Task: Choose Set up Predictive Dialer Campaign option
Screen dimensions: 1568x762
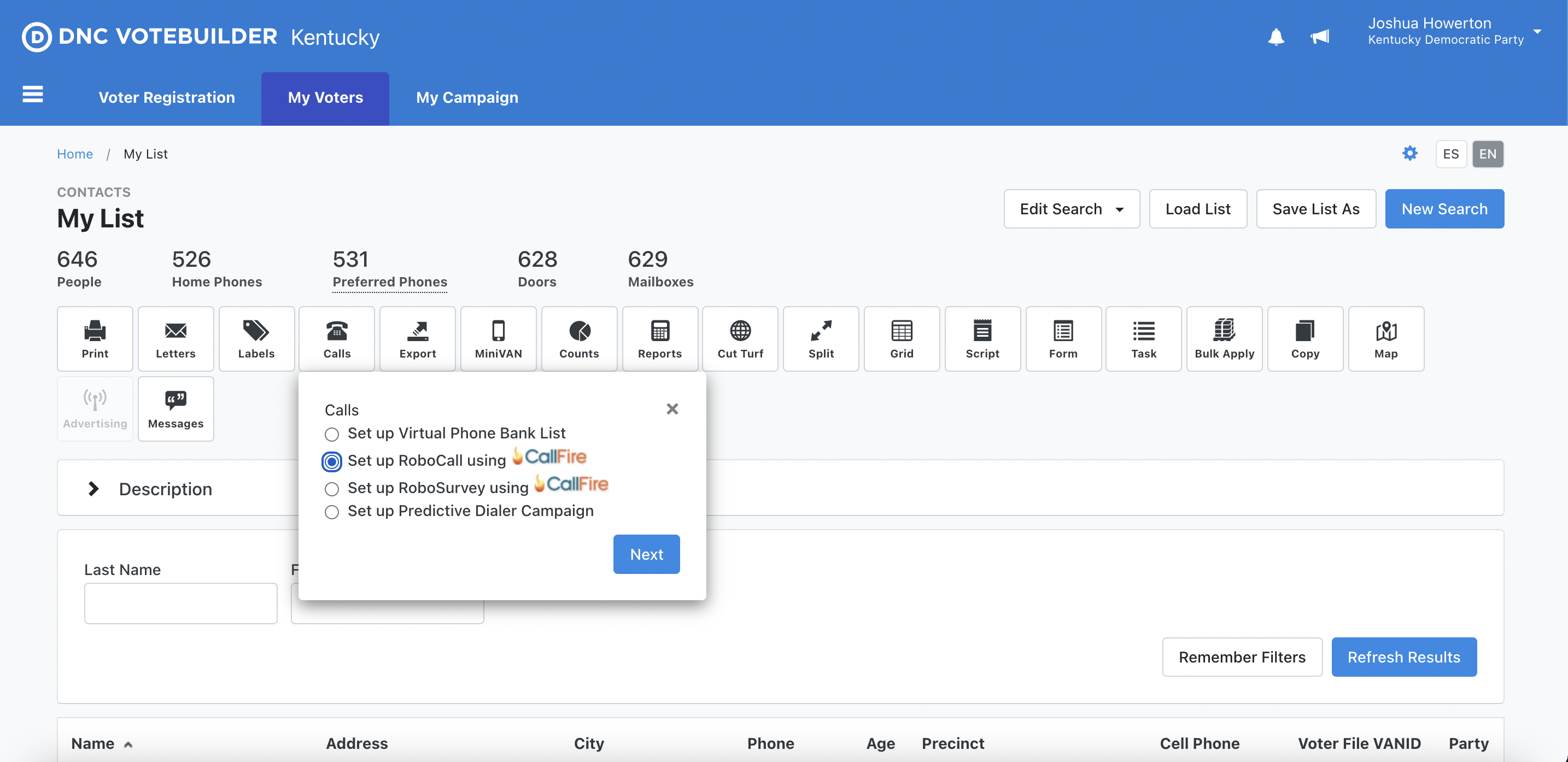Action: point(332,512)
